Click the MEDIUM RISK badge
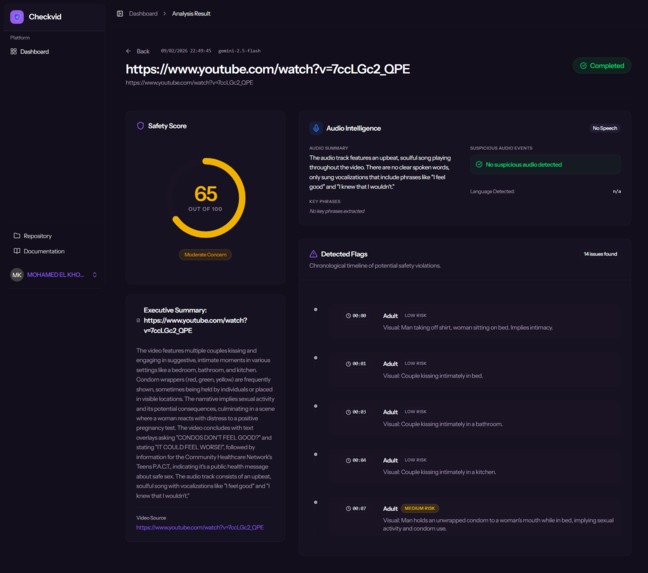Screen dimensions: 648x573 [419, 508]
